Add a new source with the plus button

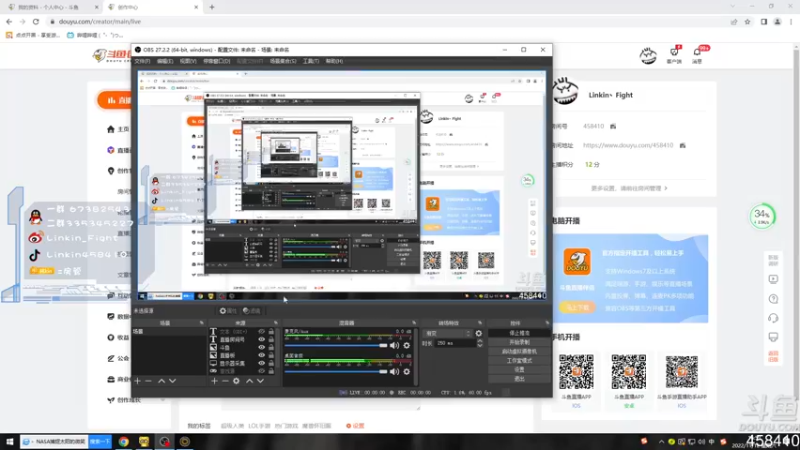coord(214,381)
